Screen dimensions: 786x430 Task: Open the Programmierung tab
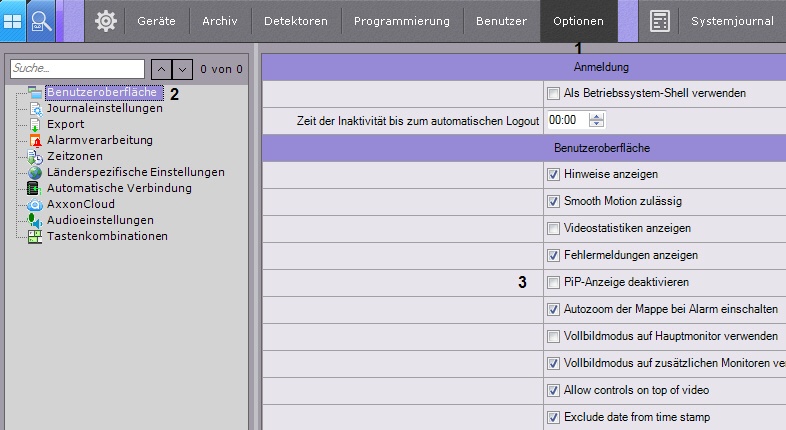pyautogui.click(x=403, y=21)
